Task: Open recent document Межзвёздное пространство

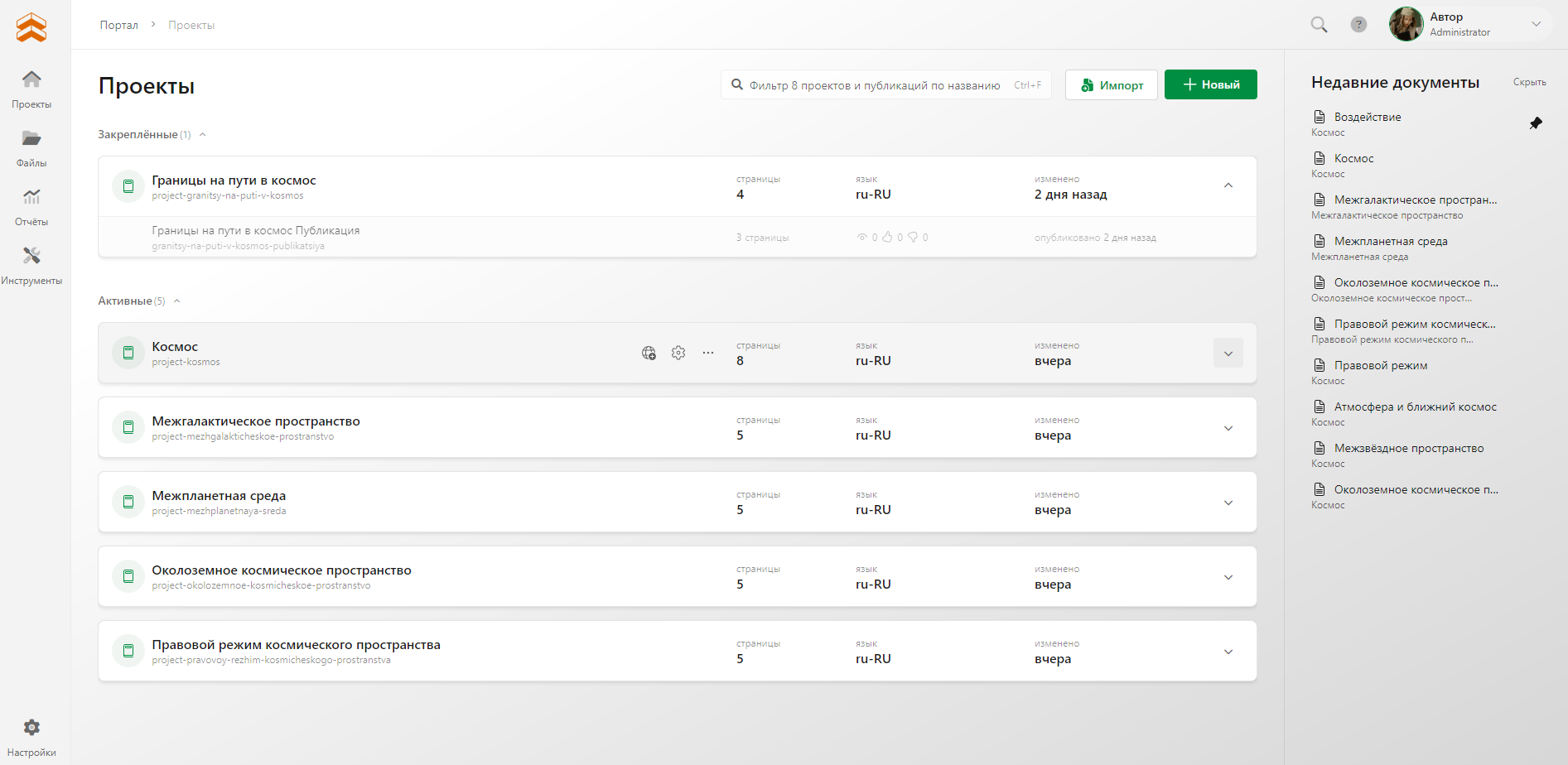Action: point(1409,448)
